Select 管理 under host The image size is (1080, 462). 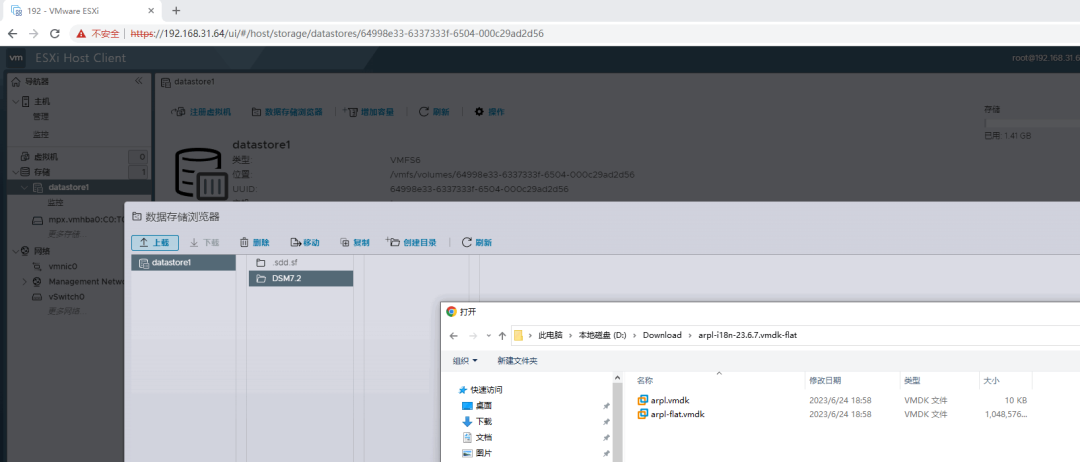click(41, 116)
